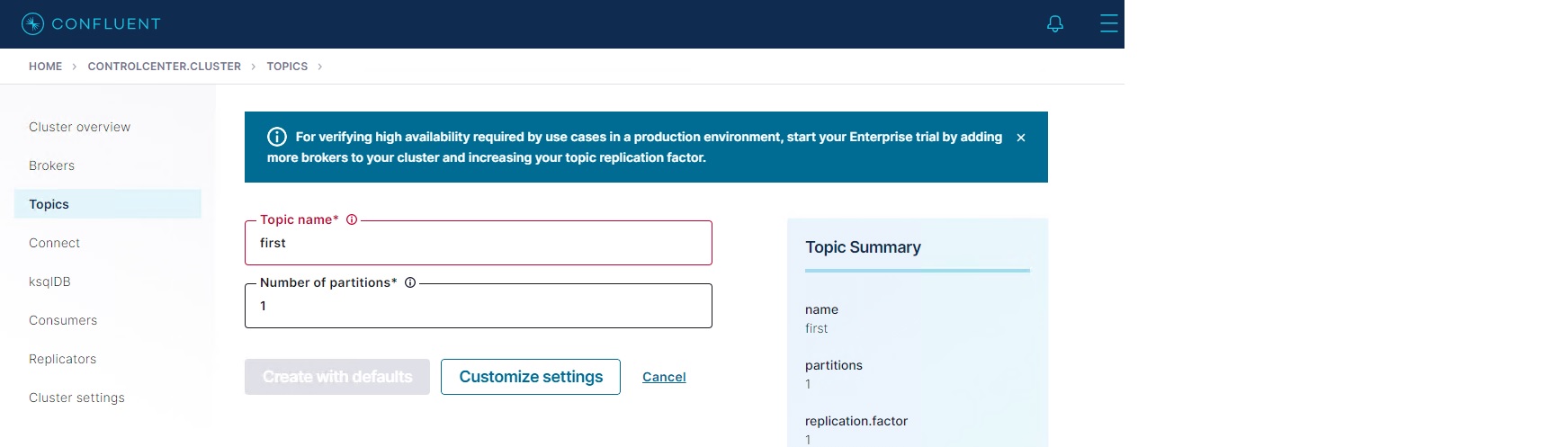Navigate to the TOPICS breadcrumb
1568x447 pixels.
(287, 67)
